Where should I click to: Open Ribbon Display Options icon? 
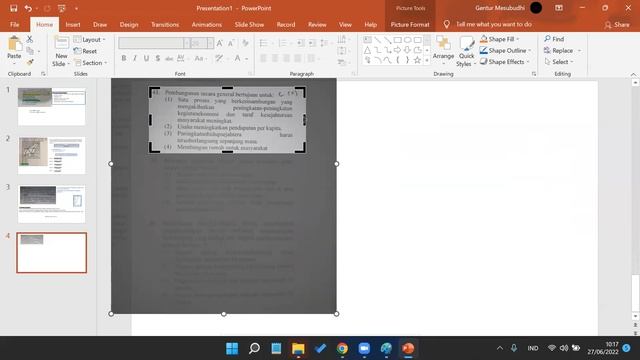click(559, 8)
